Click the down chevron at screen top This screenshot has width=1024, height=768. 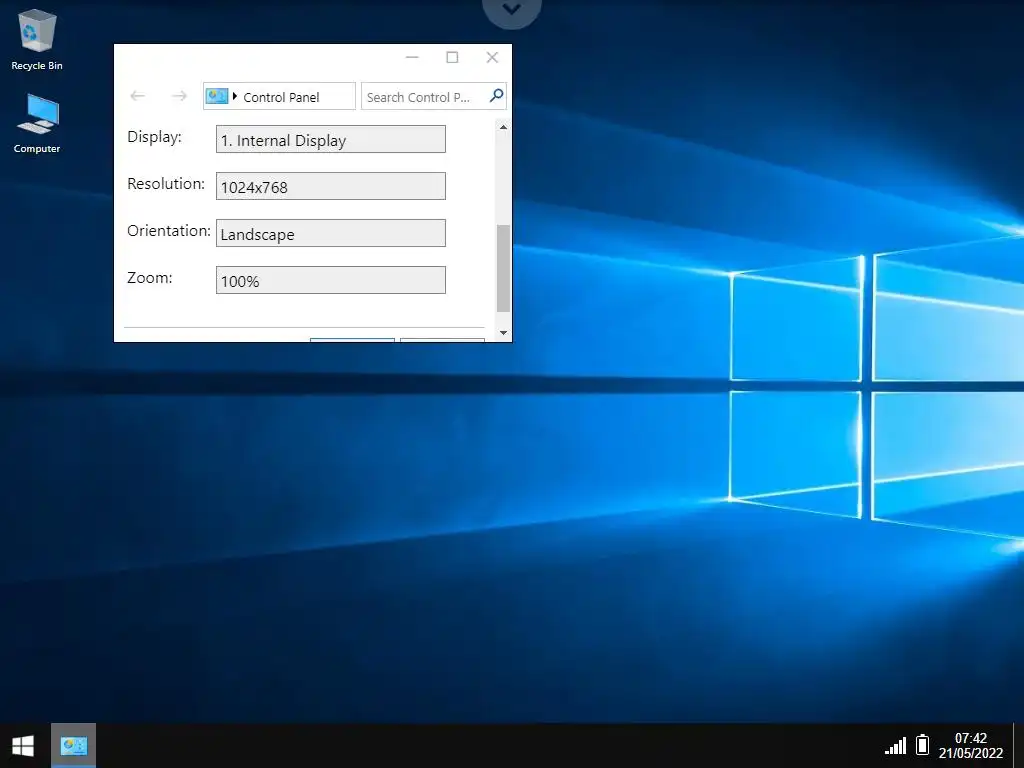(x=512, y=9)
